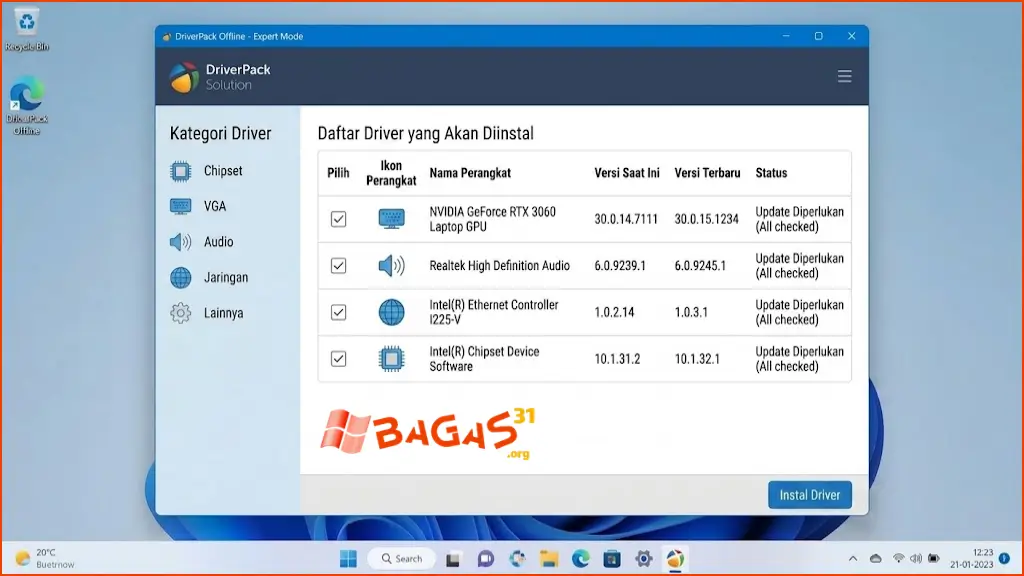This screenshot has width=1024, height=576.
Task: Open the Windows Start menu
Action: (348, 558)
